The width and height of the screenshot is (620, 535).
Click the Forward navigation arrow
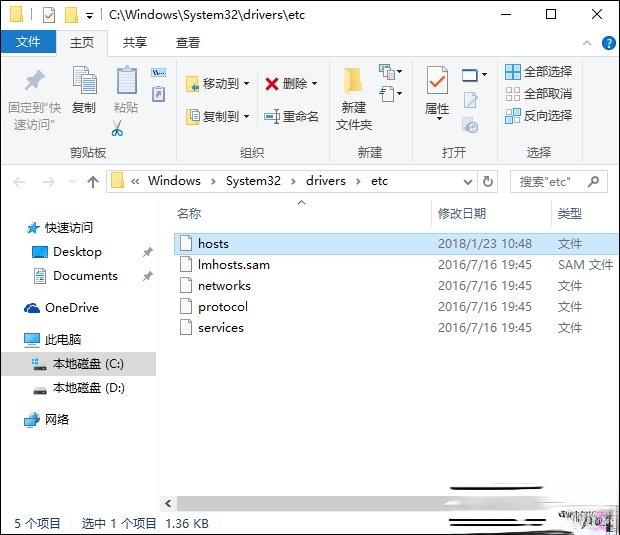tap(48, 182)
